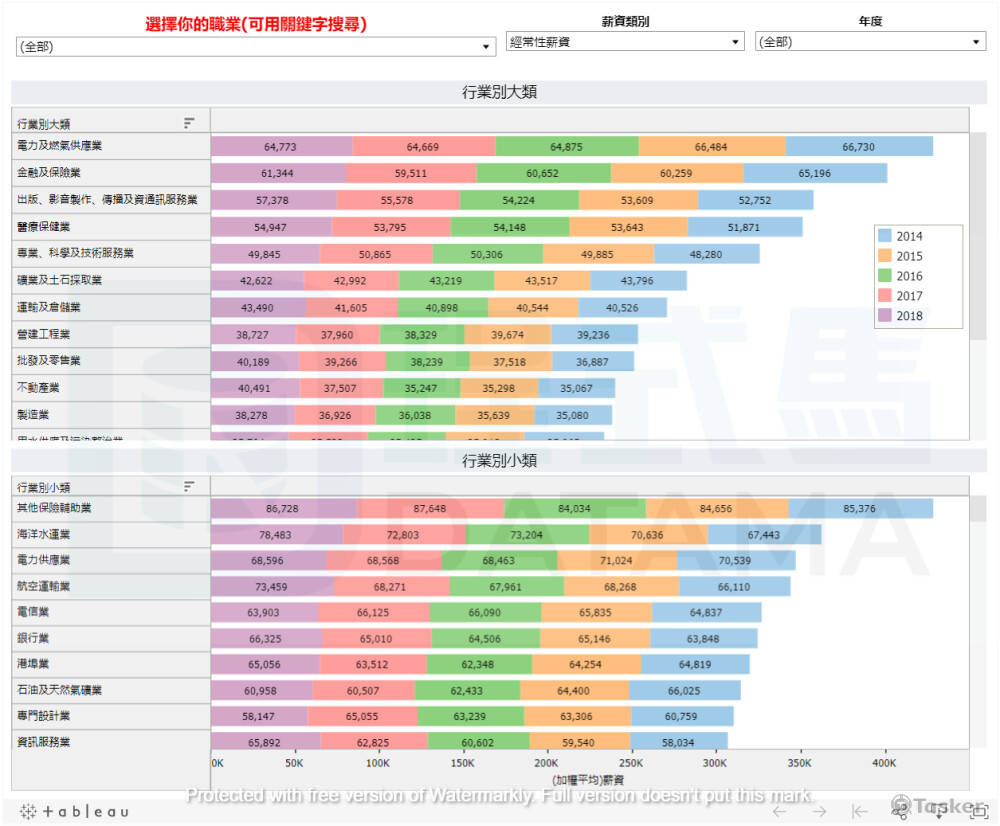Click the sort icon next to 行業別小類 header
The width and height of the screenshot is (1000, 826).
point(188,486)
